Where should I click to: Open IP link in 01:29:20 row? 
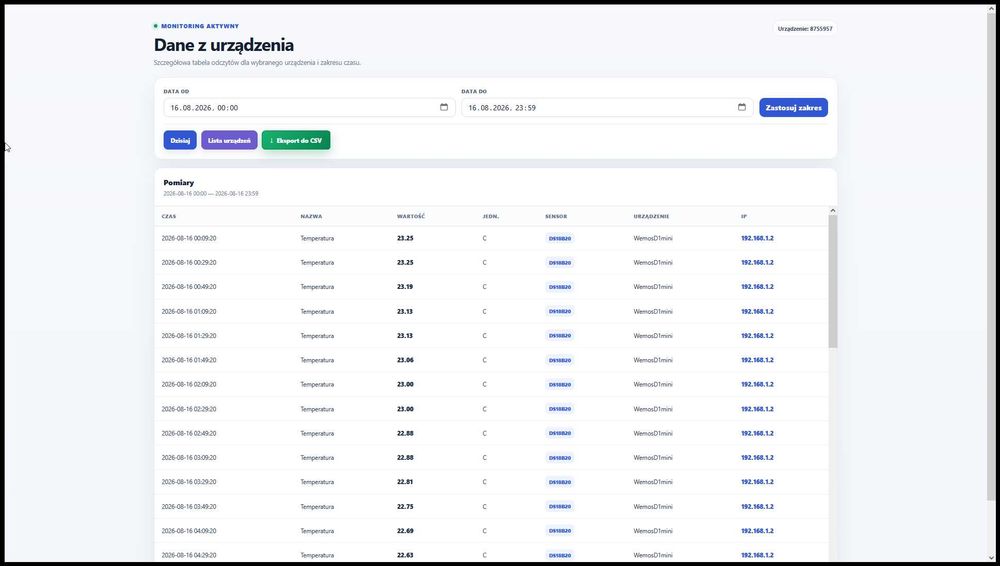click(757, 336)
